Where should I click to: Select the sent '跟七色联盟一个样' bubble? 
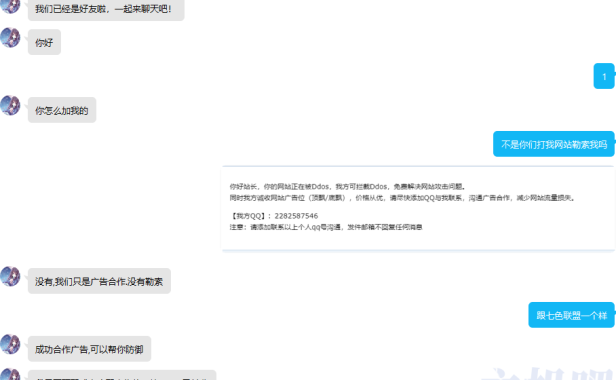[571, 315]
